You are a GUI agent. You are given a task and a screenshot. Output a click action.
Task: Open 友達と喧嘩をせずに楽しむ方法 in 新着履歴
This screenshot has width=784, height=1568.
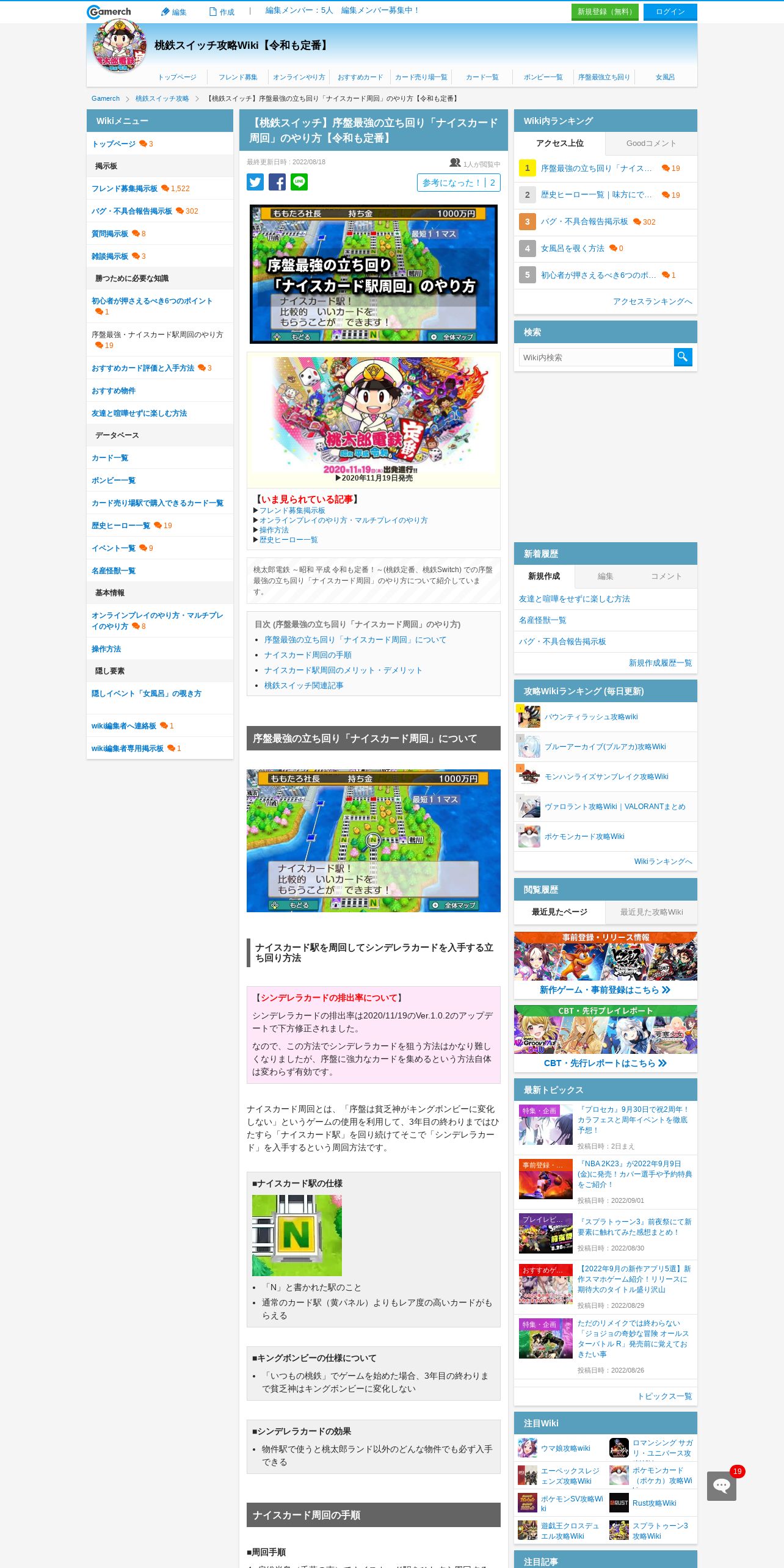tap(575, 599)
